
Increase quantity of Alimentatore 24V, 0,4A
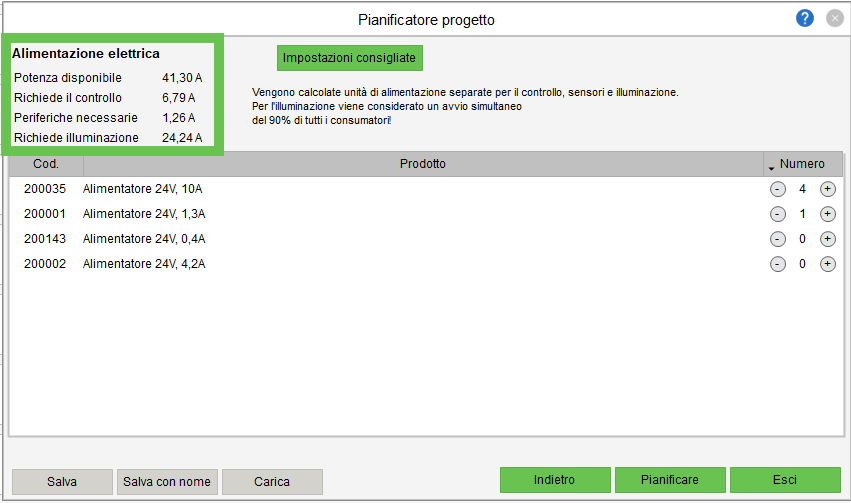[x=827, y=239]
